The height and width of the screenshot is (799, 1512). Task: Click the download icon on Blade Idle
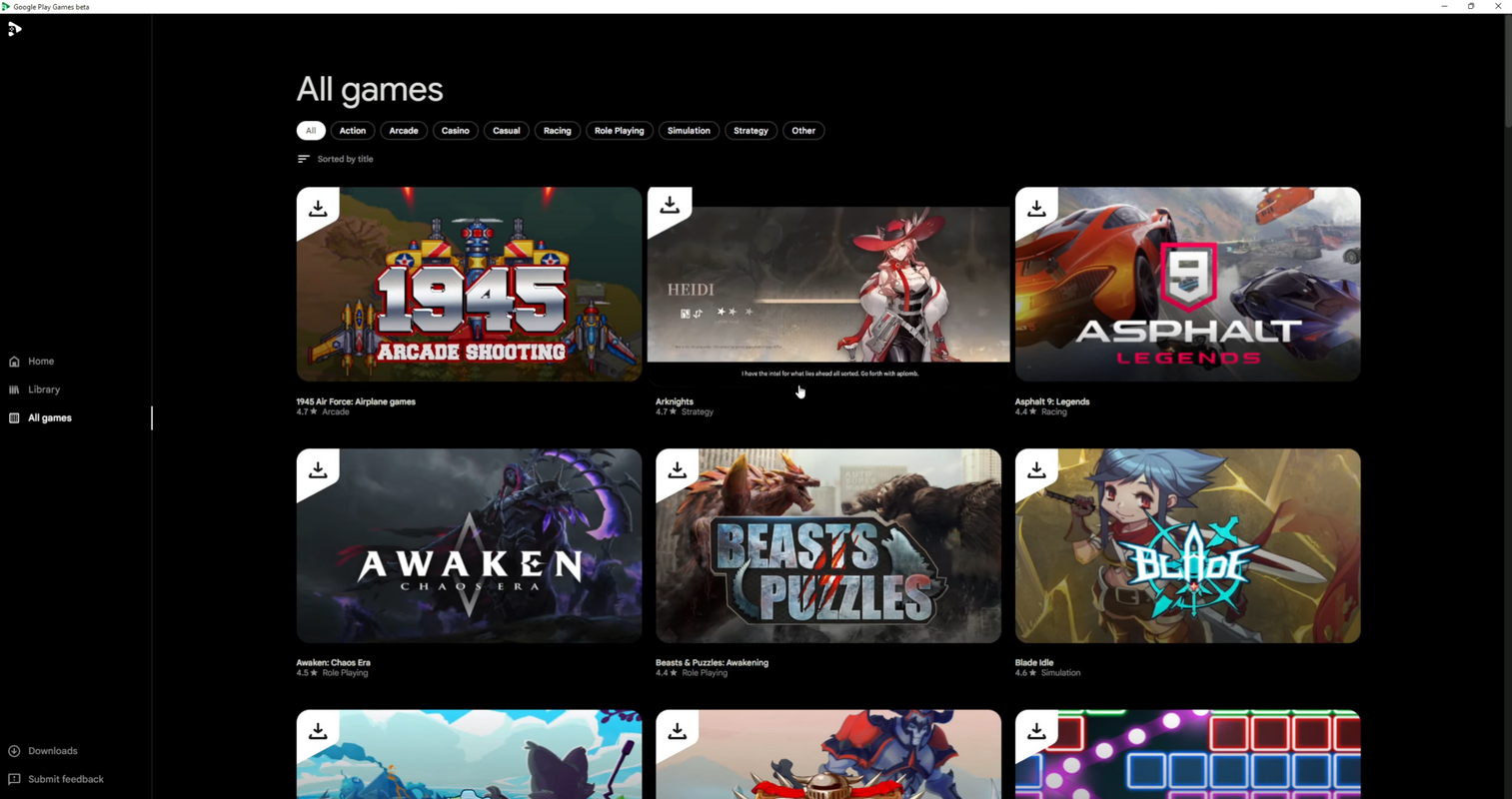(x=1036, y=470)
